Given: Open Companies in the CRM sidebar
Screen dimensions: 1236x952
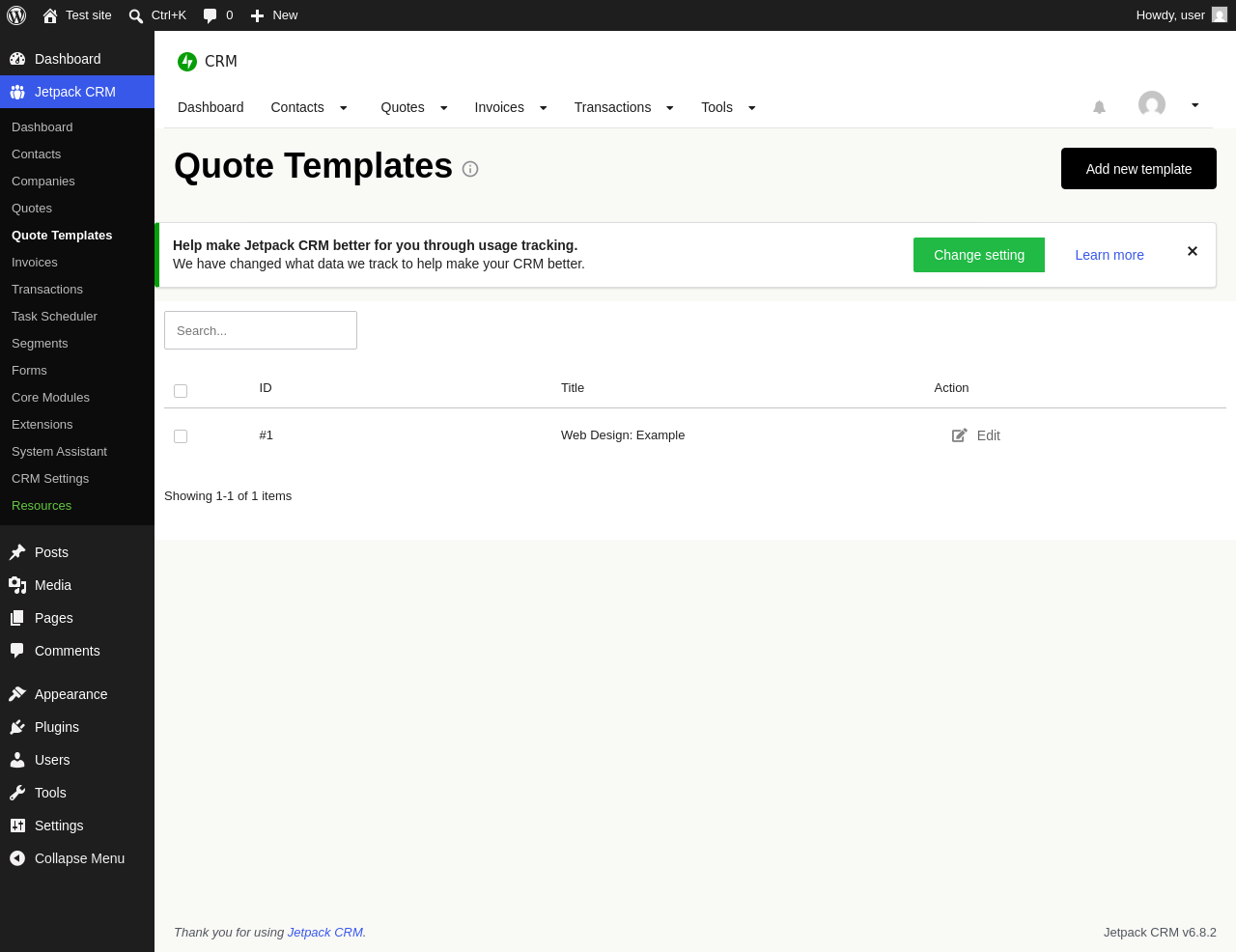Looking at the screenshot, I should tap(43, 182).
